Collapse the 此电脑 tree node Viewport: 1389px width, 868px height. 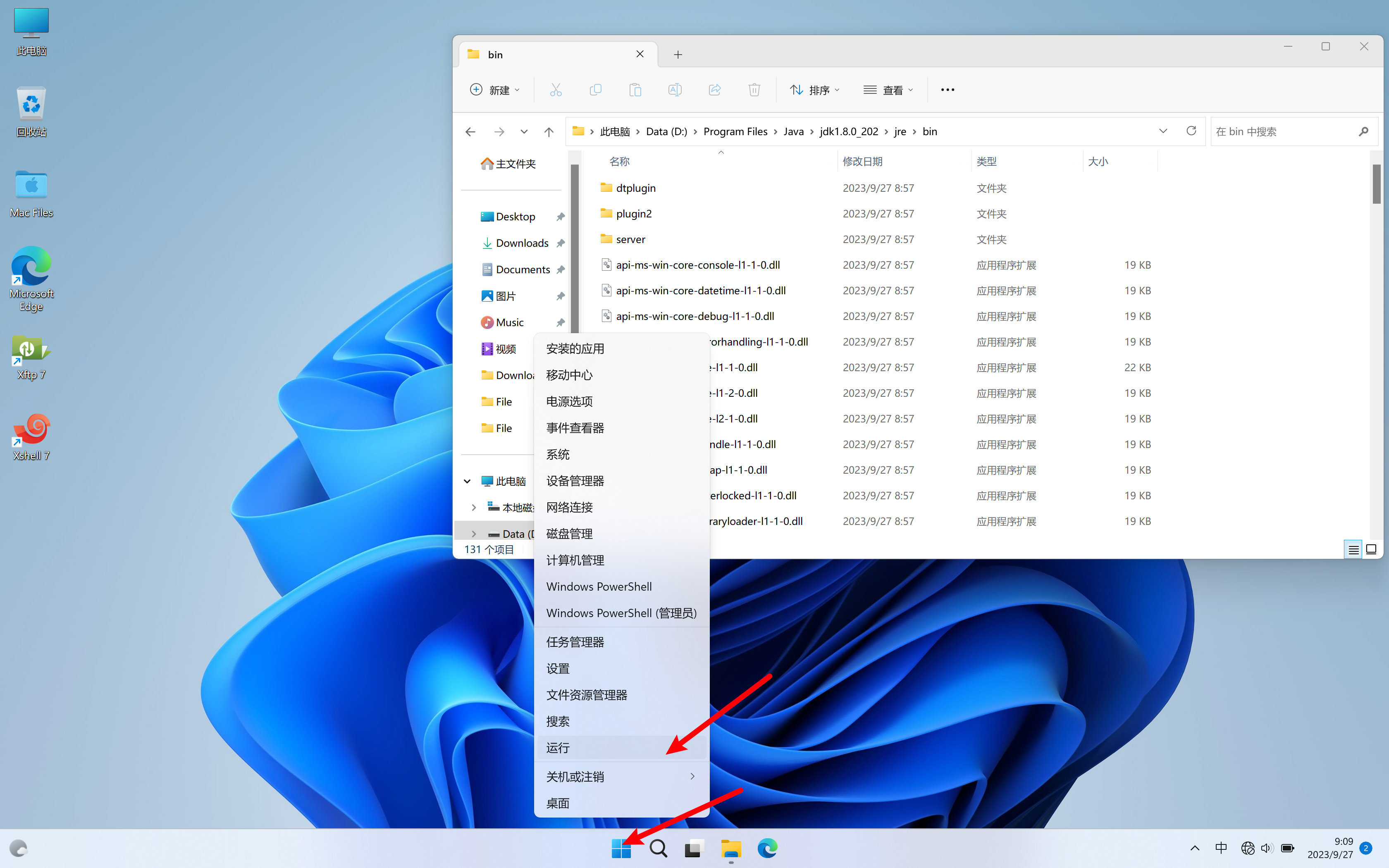click(x=467, y=481)
